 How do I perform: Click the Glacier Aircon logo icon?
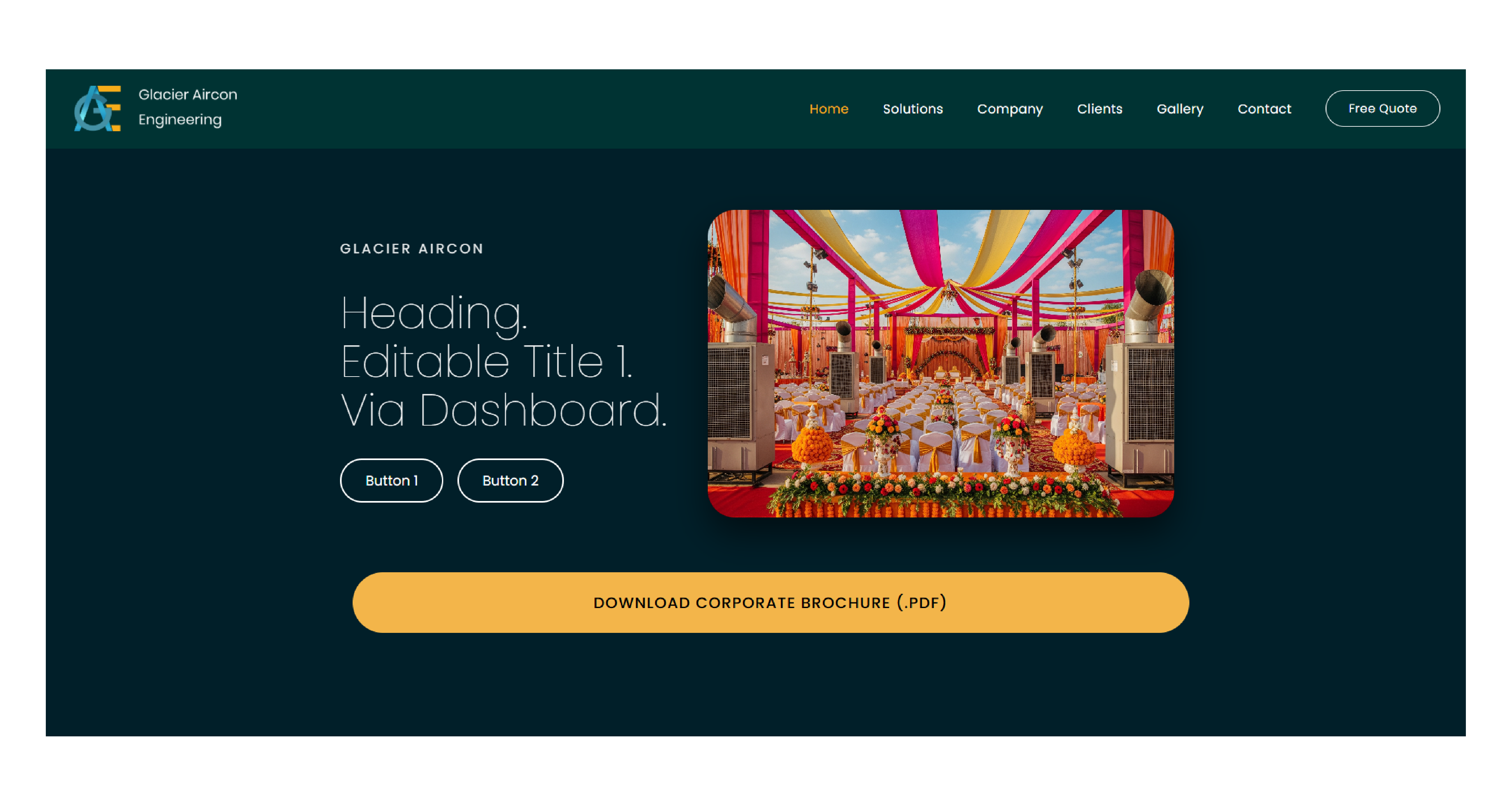coord(97,109)
